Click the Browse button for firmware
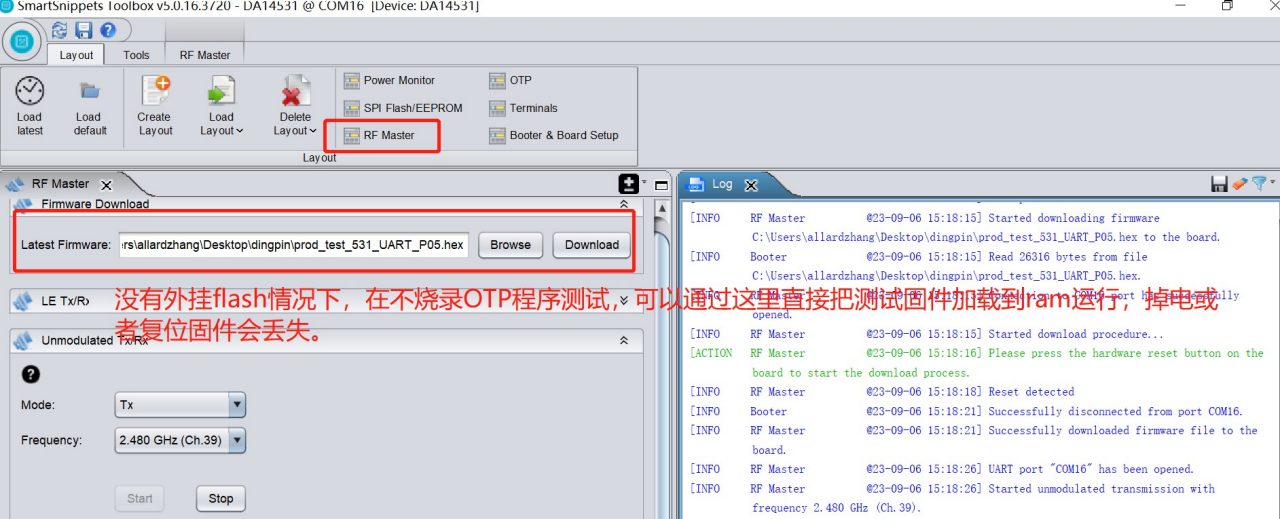Image resolution: width=1280 pixels, height=519 pixels. (x=510, y=245)
